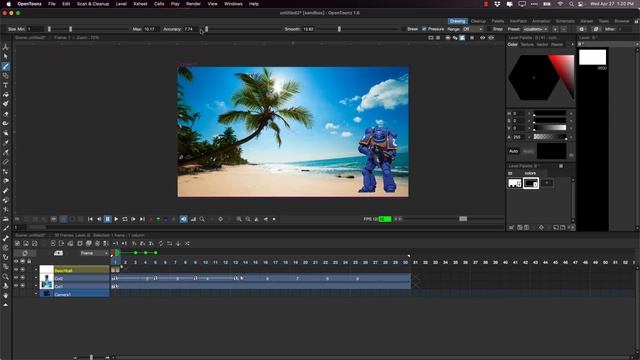
Task: Jump to last frame in playback bar
Action: tap(142, 219)
